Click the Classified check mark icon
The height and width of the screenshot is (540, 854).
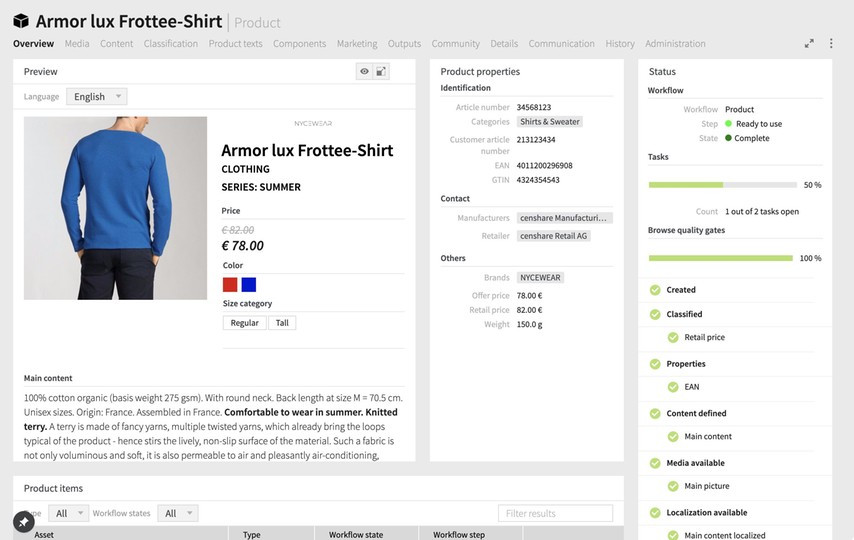655,314
